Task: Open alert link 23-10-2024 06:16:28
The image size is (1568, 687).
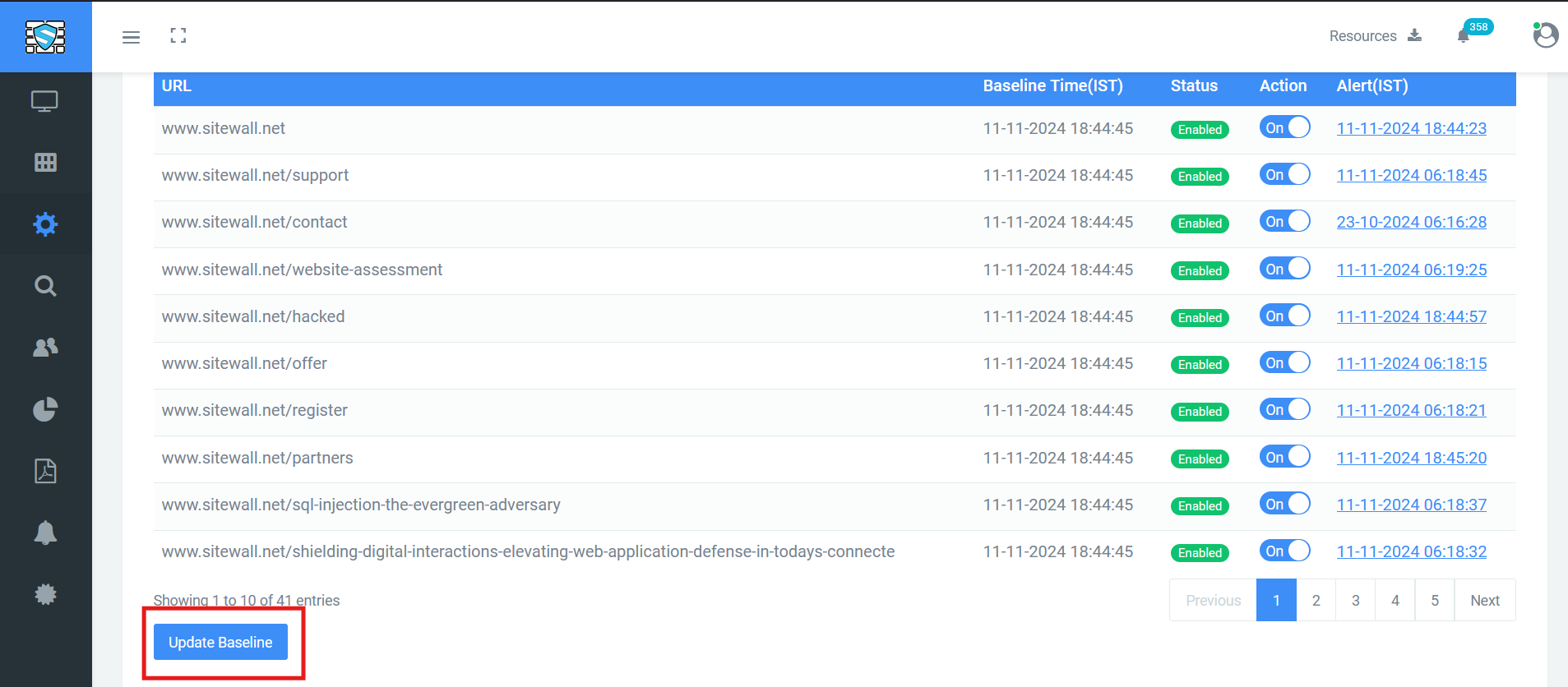Action: (1411, 222)
